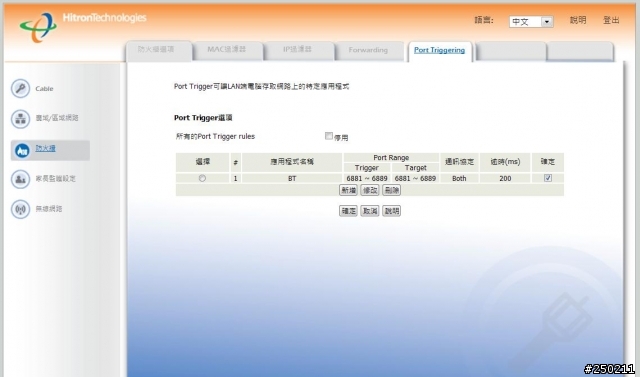Open the parental control sidebar icon
The width and height of the screenshot is (640, 377).
20,179
